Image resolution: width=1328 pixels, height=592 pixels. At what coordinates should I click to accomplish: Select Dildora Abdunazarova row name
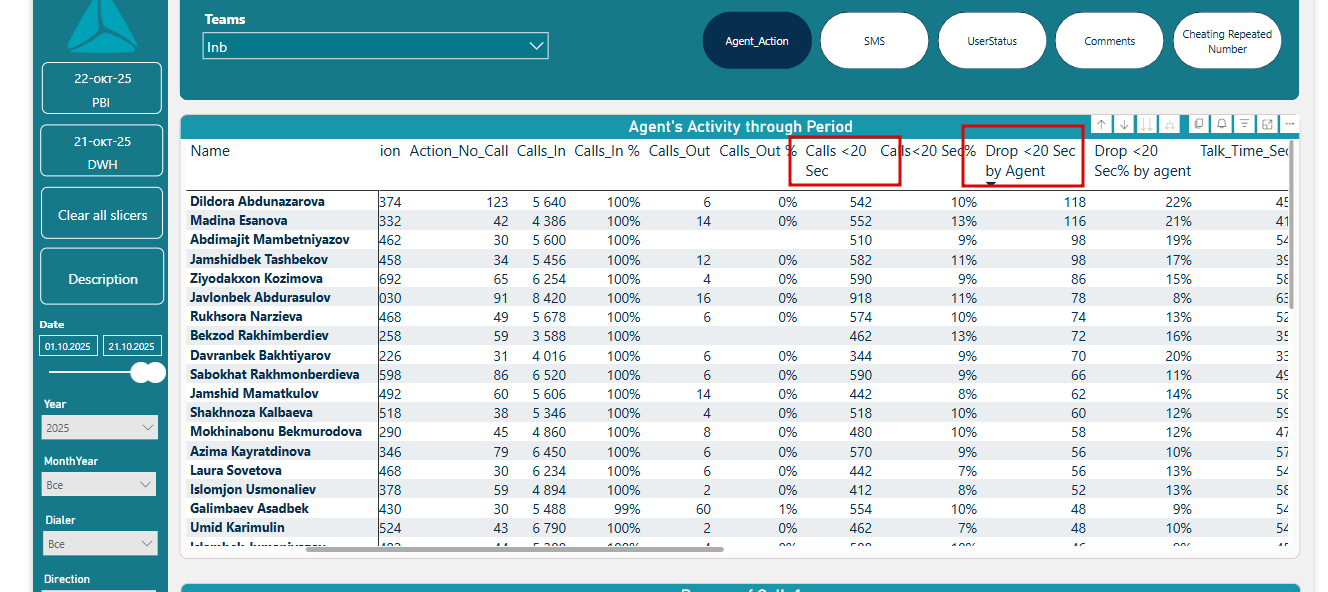(257, 201)
